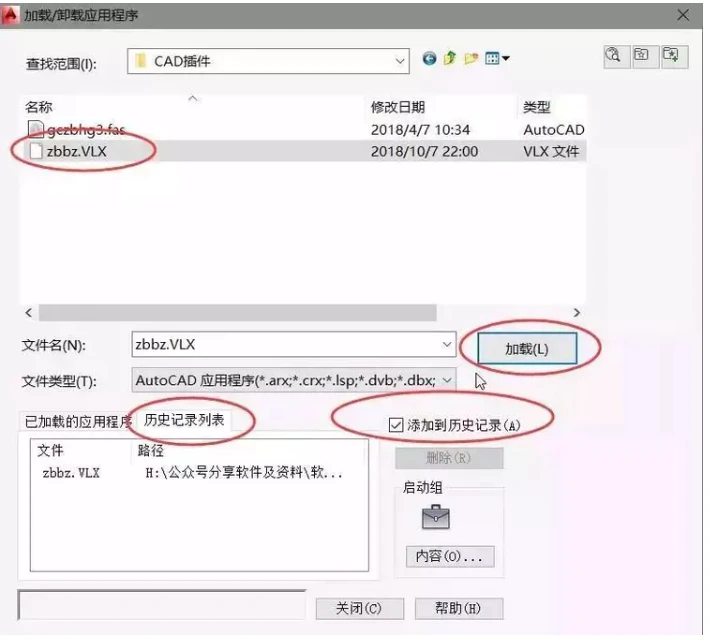Image resolution: width=709 pixels, height=644 pixels.
Task: Click the Favorites folder icon
Action: point(644,56)
